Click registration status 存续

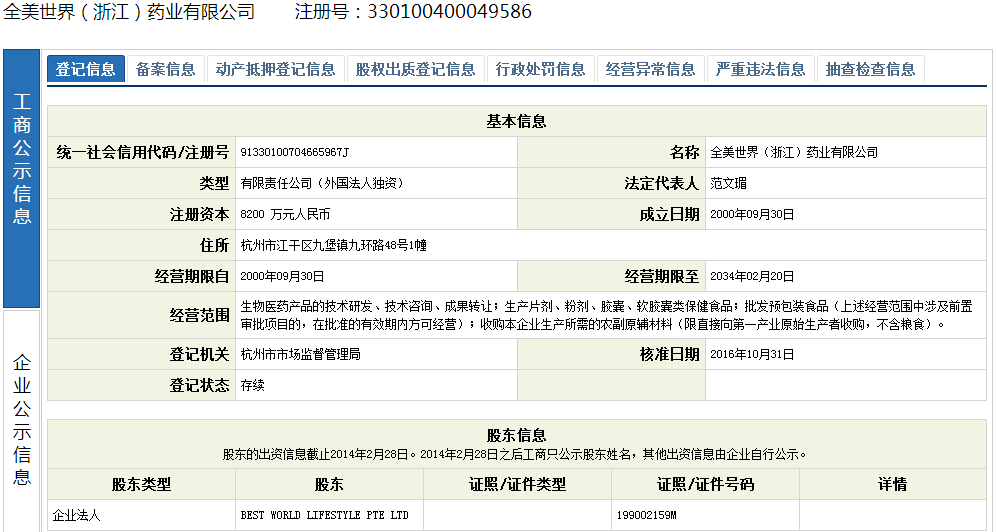[x=252, y=385]
